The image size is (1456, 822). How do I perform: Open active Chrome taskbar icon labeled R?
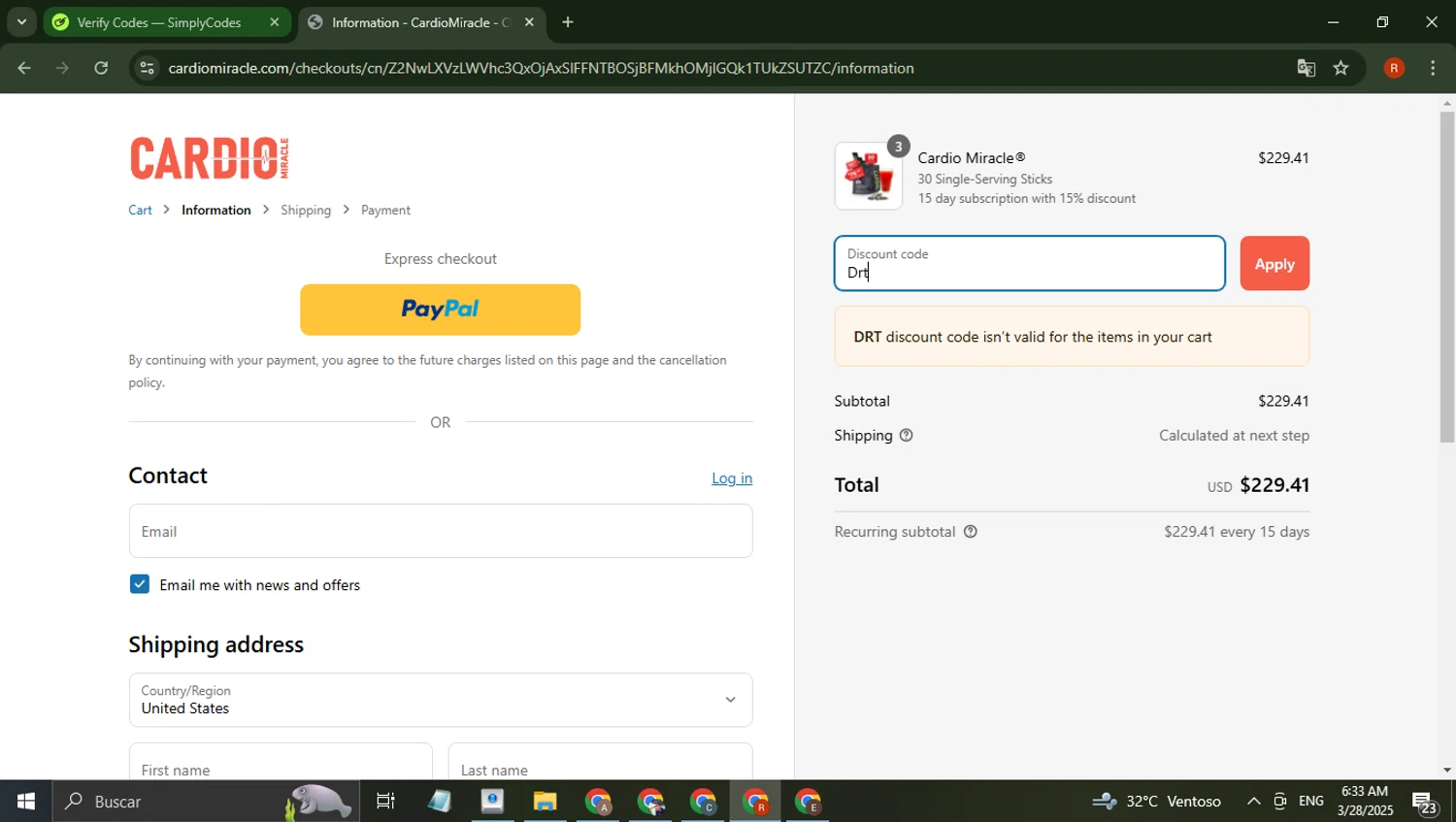(755, 802)
